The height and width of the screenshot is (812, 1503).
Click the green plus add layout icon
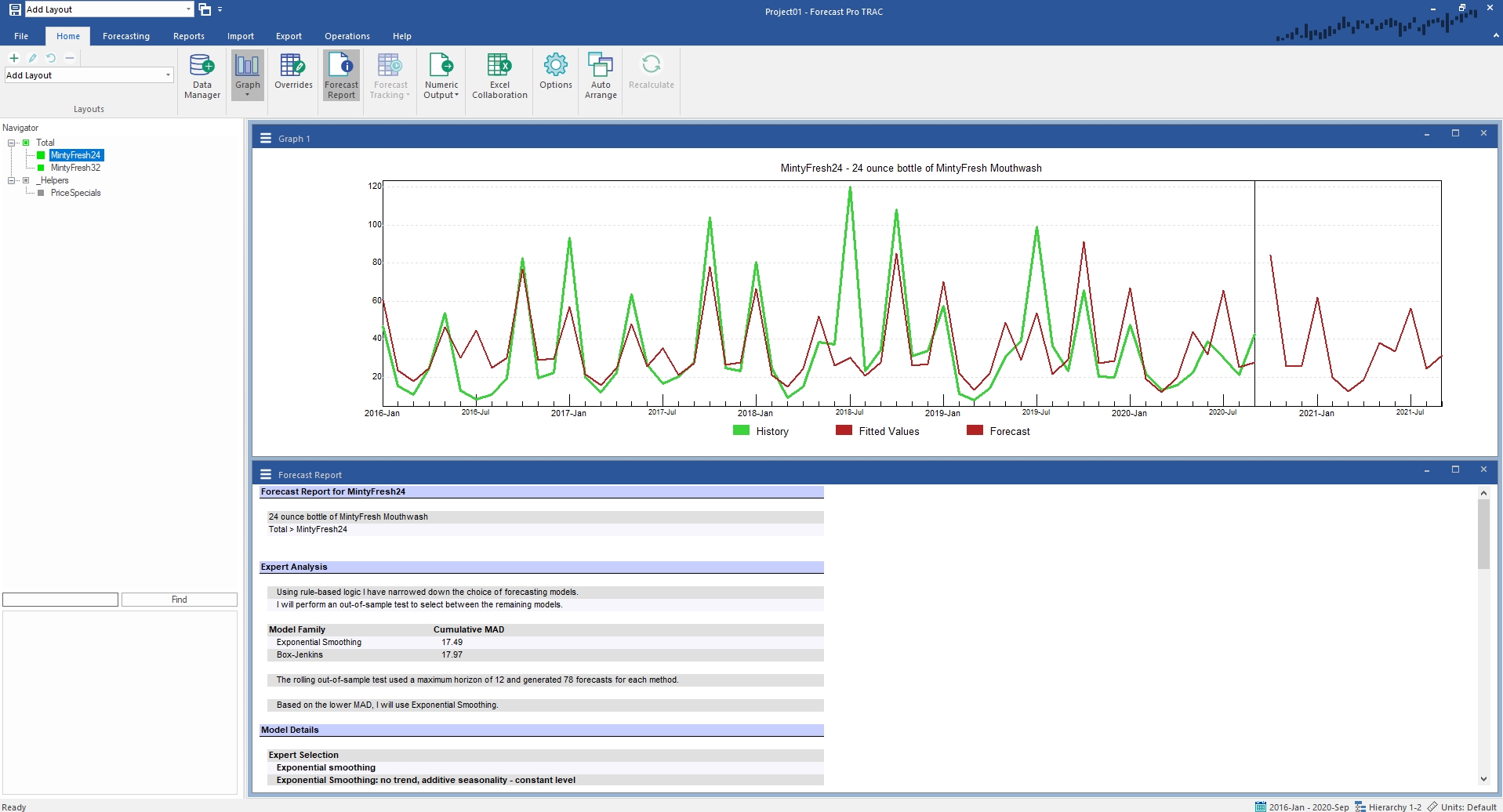[14, 58]
